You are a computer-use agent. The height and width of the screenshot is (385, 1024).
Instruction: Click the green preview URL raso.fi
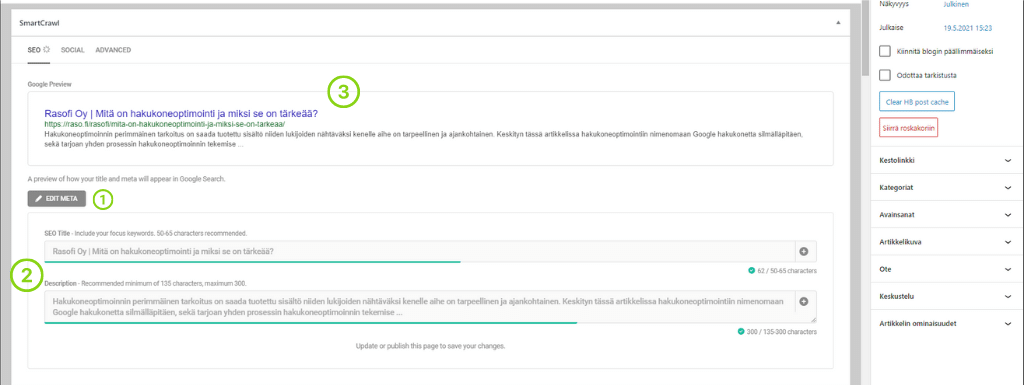[x=165, y=123]
